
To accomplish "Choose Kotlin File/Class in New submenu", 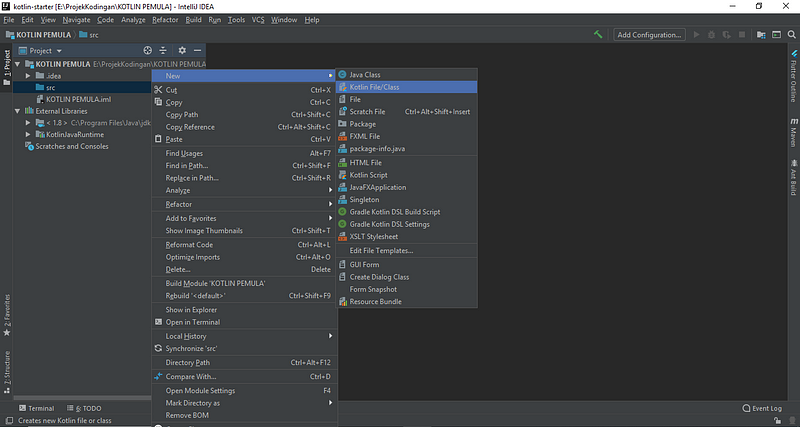I will [x=407, y=87].
